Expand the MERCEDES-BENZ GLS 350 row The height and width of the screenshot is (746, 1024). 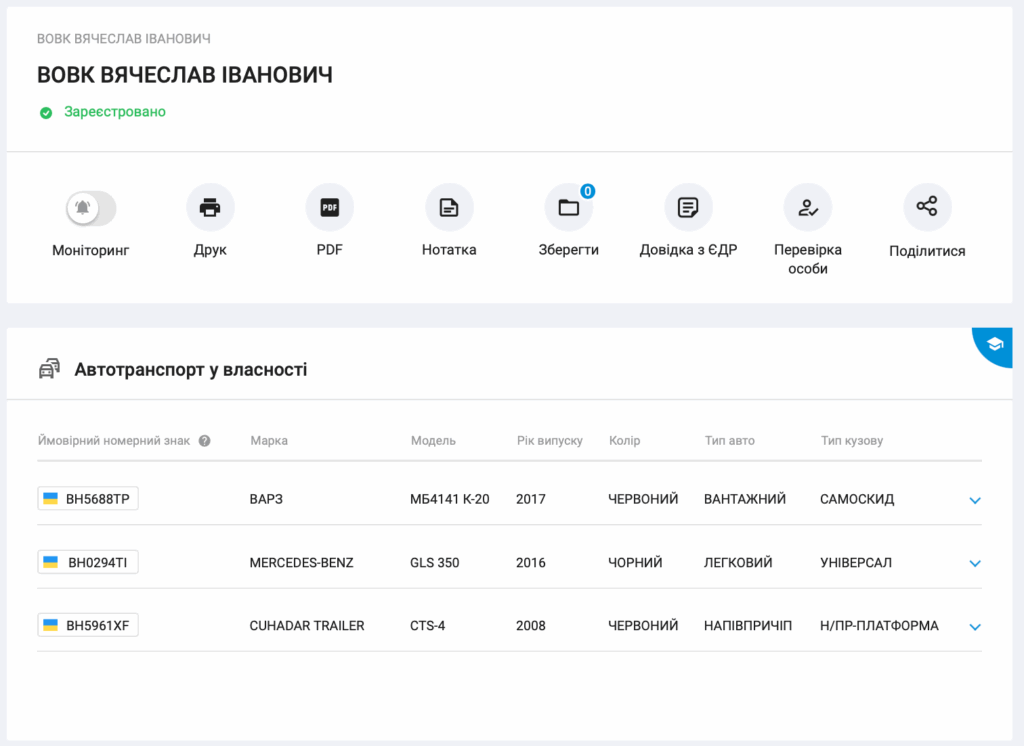(x=975, y=564)
